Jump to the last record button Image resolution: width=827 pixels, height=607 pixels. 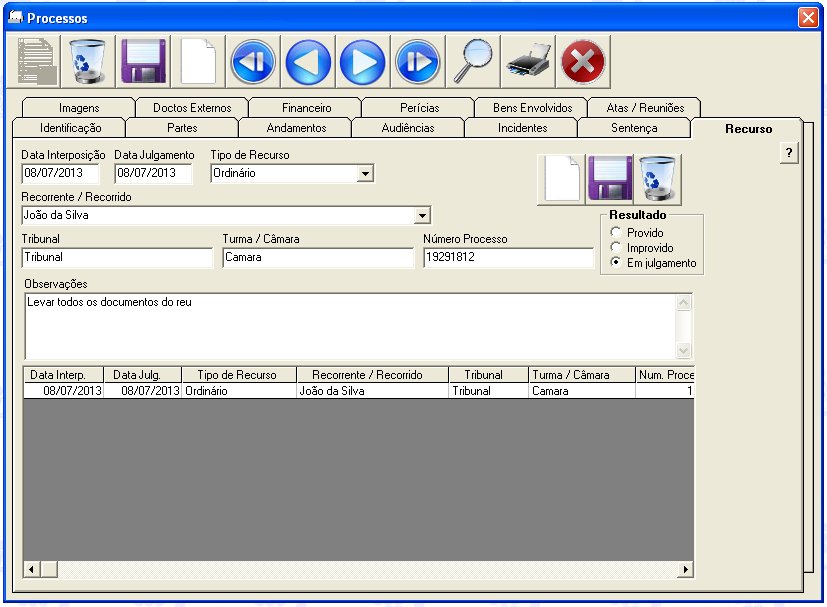click(418, 61)
